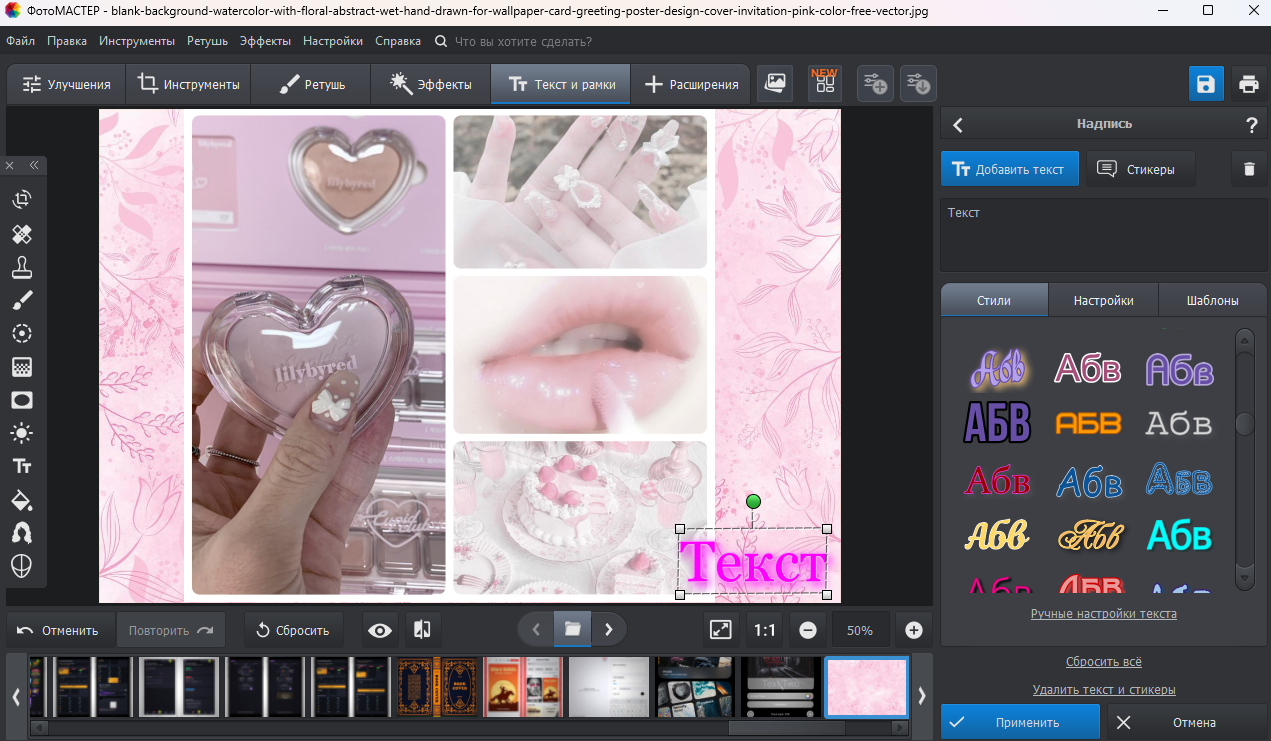Zoom in with the plus button
Screen dimensions: 1271x741
(x=913, y=630)
